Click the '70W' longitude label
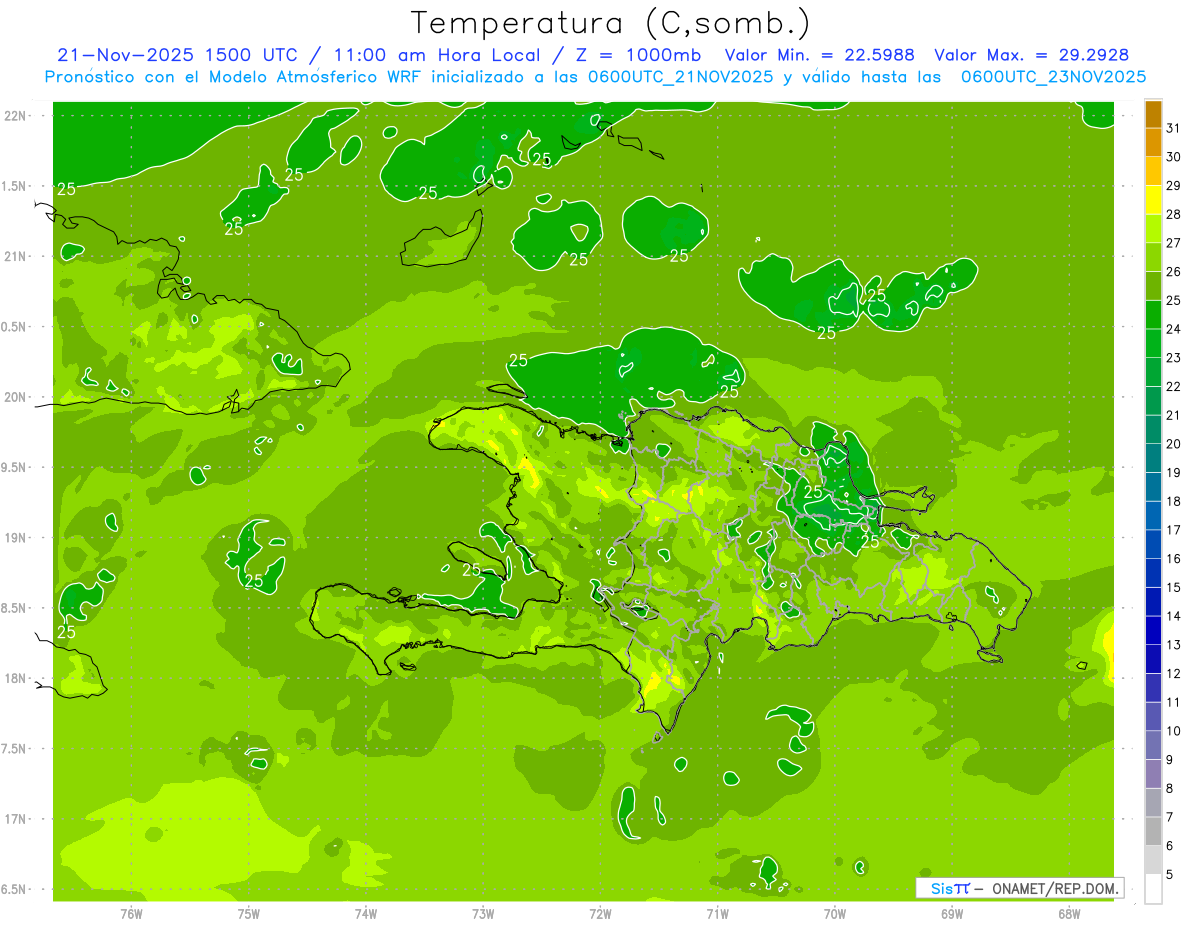The image size is (1200, 927). pos(835,913)
